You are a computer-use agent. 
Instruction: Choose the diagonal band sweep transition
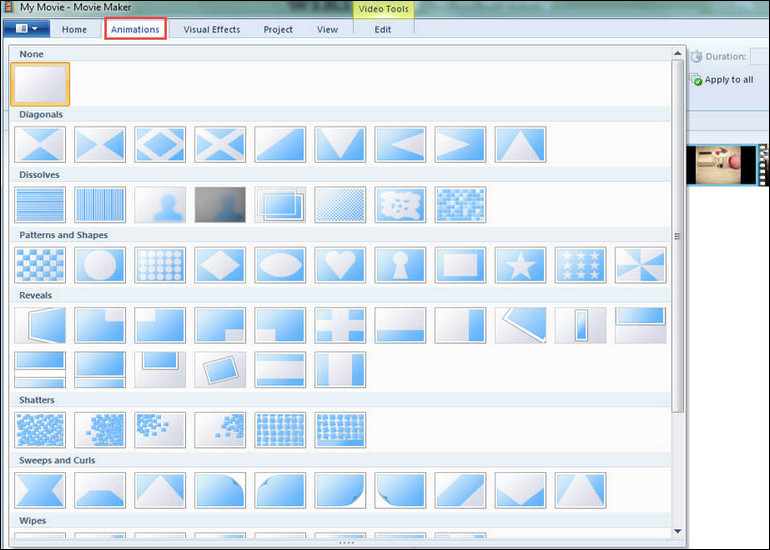click(460, 491)
